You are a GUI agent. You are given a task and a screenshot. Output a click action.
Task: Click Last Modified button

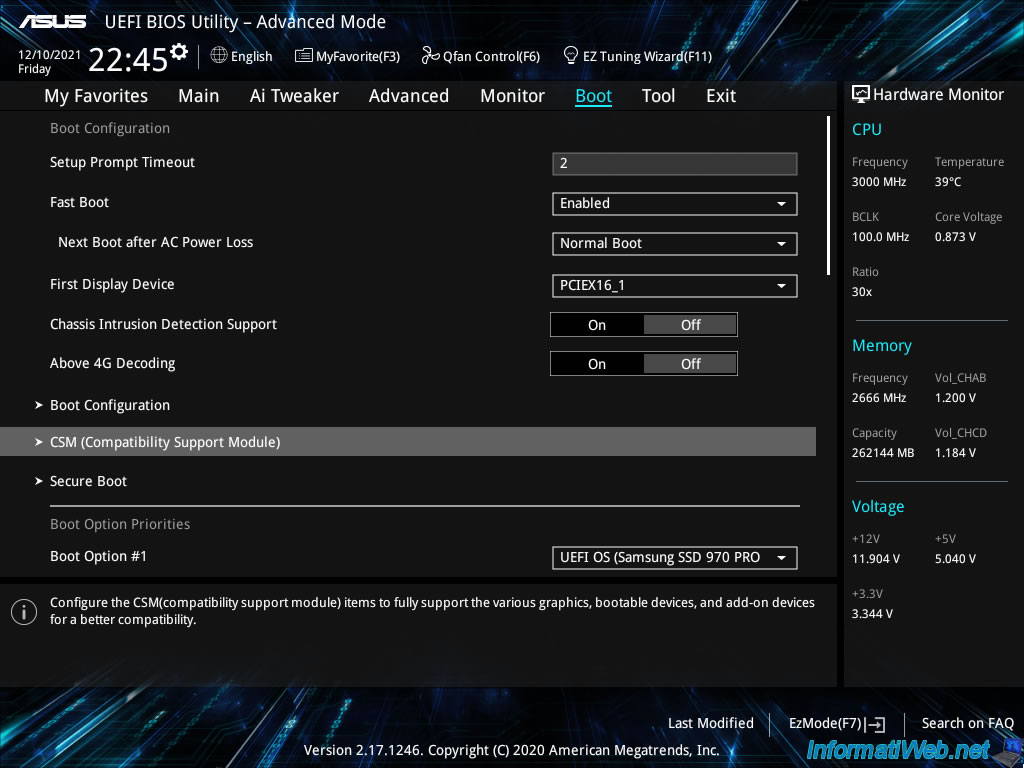(710, 724)
